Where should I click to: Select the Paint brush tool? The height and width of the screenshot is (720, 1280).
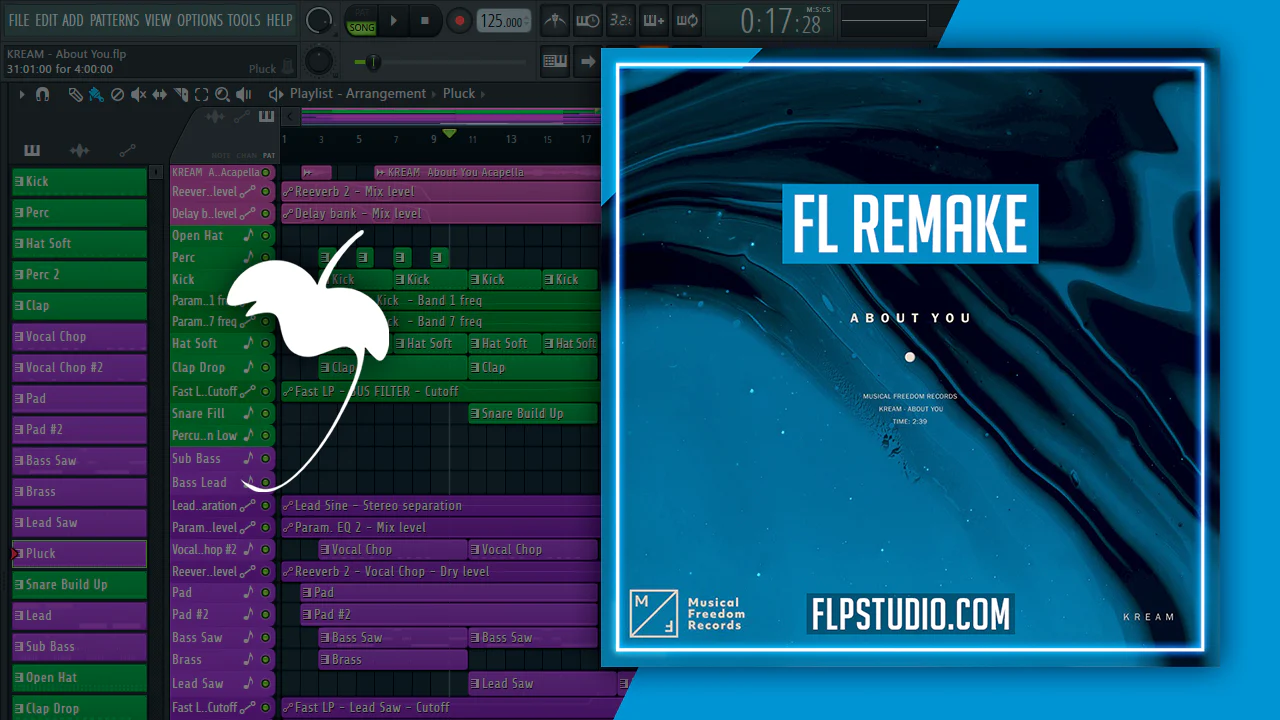(96, 94)
